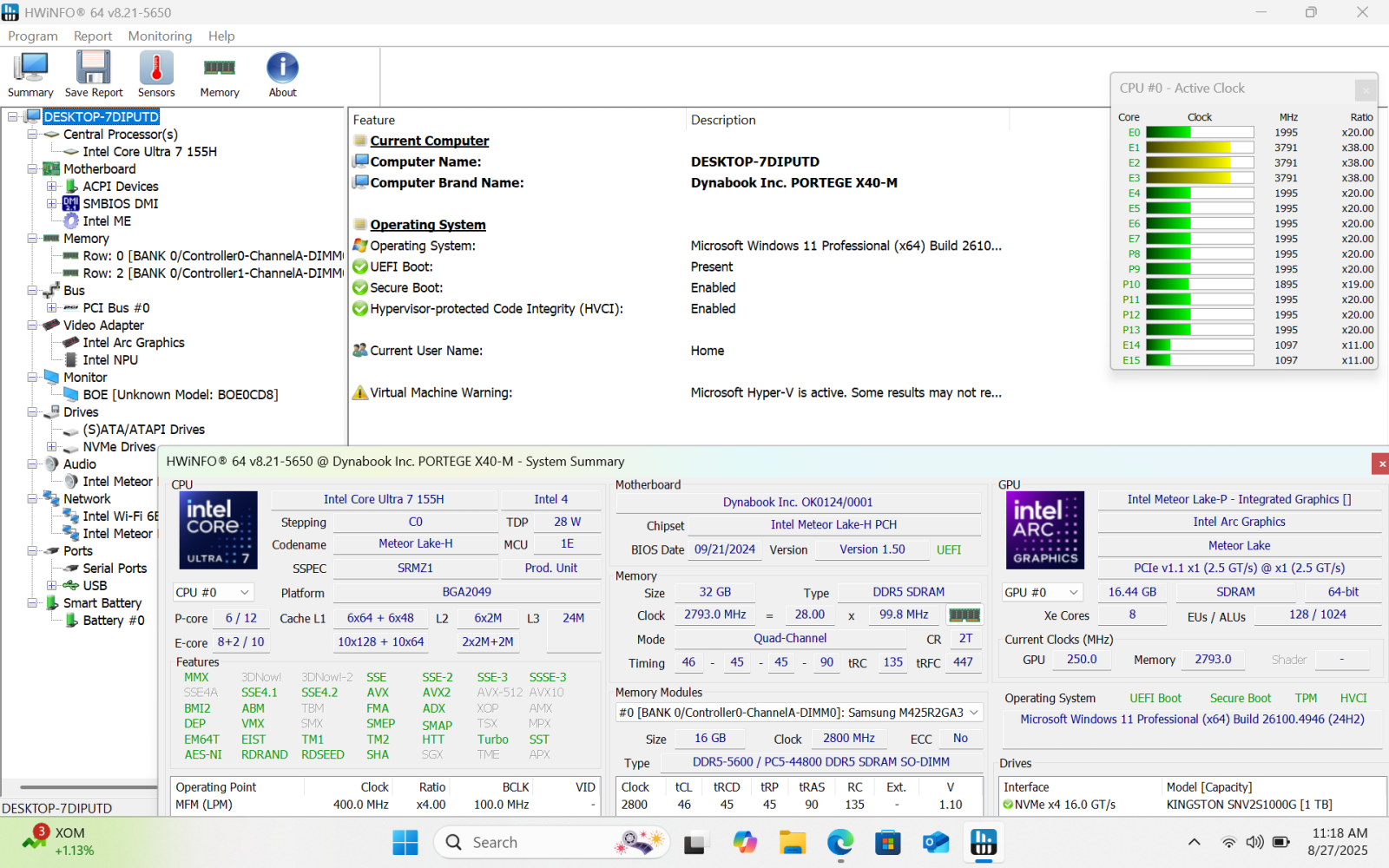Open the XOM stock widget on the taskbar
Viewport: 1389px width, 868px height.
(58, 841)
